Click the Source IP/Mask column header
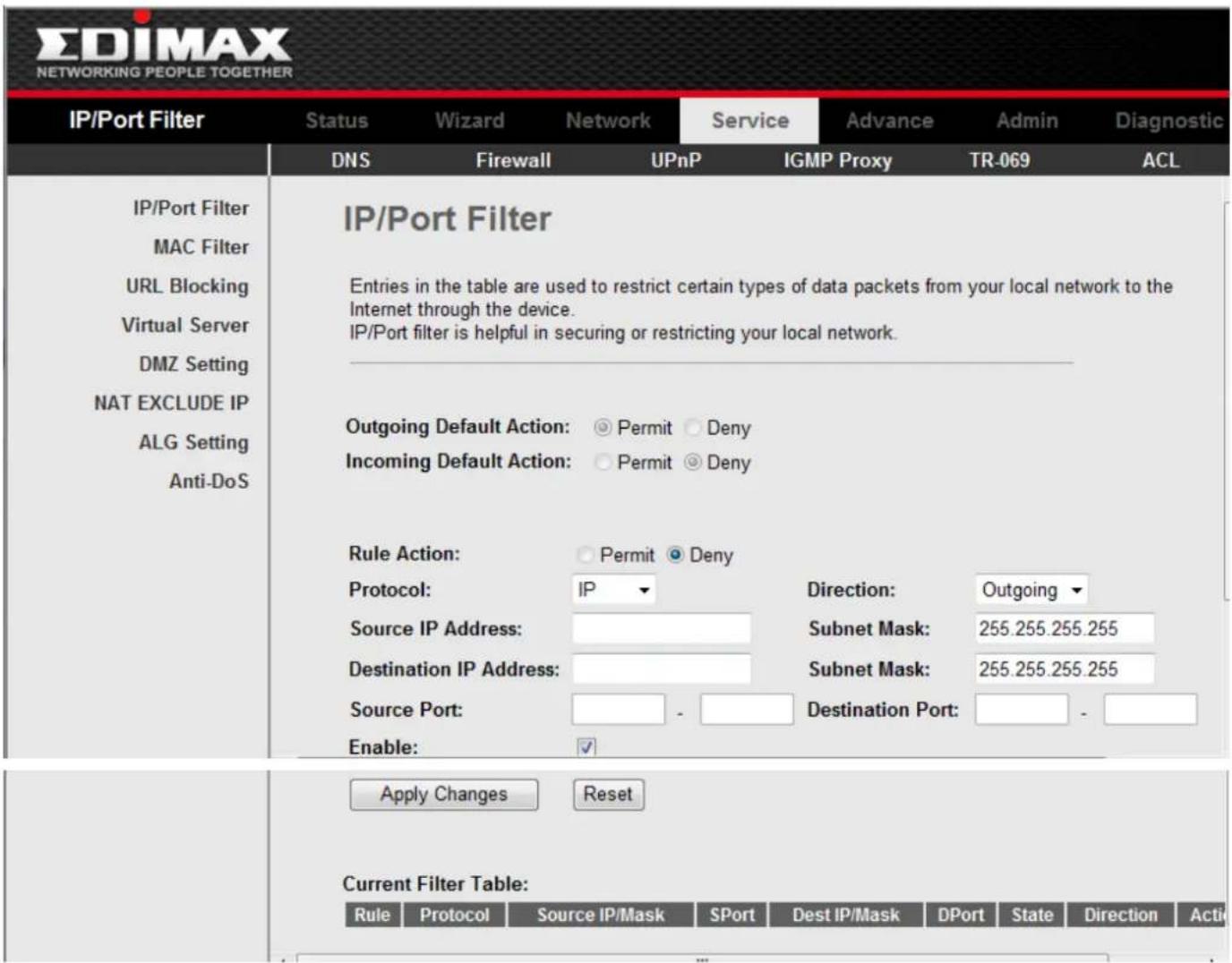This screenshot has width=1232, height=963. tap(601, 915)
